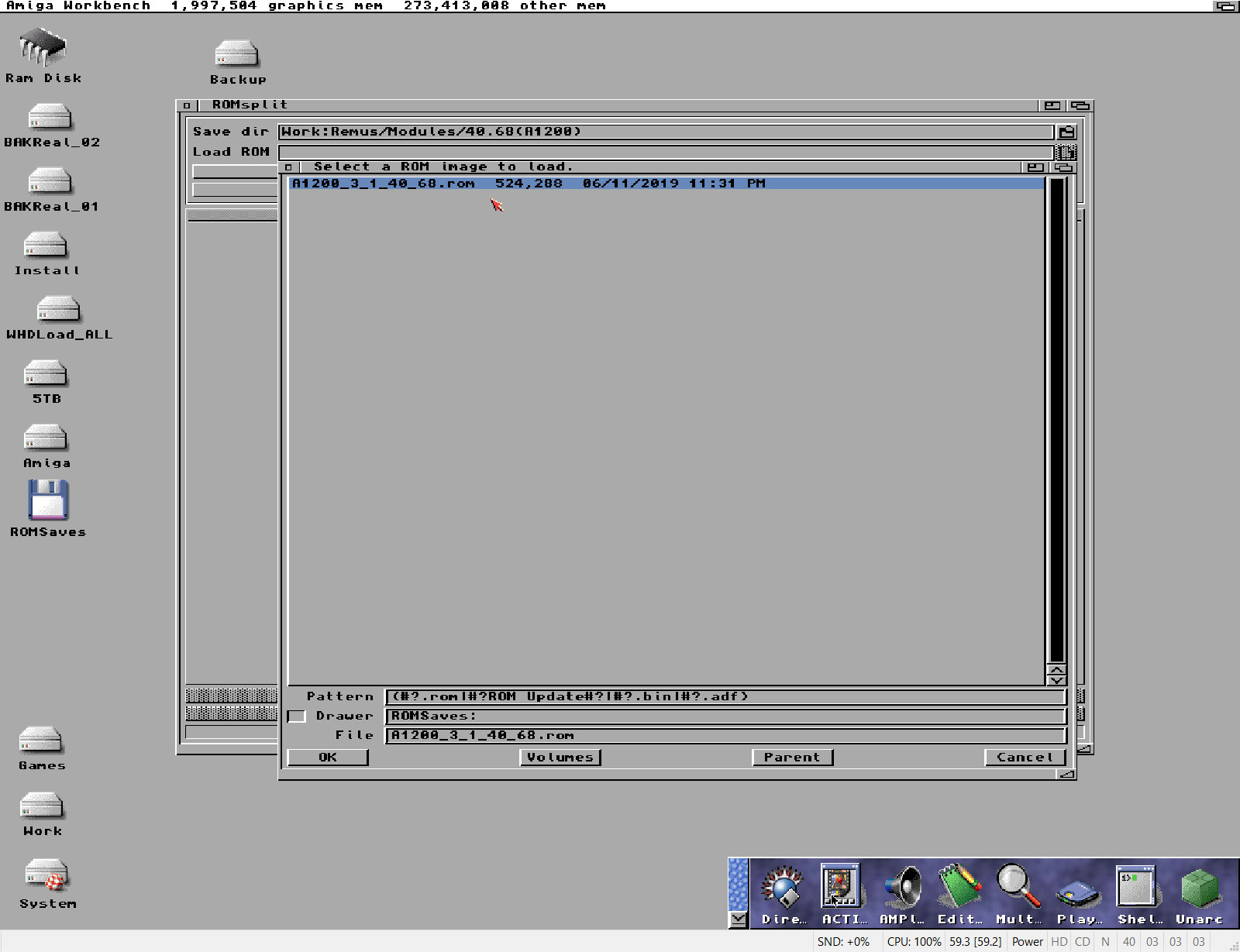
Task: Click the Workbench screen depth gadget
Action: point(1225,6)
